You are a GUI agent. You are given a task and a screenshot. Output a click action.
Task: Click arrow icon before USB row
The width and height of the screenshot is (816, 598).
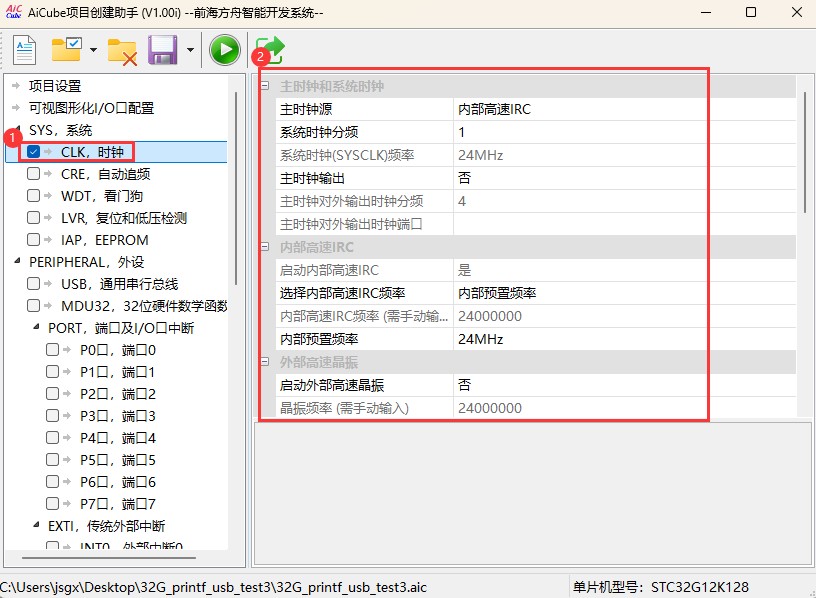[x=48, y=283]
